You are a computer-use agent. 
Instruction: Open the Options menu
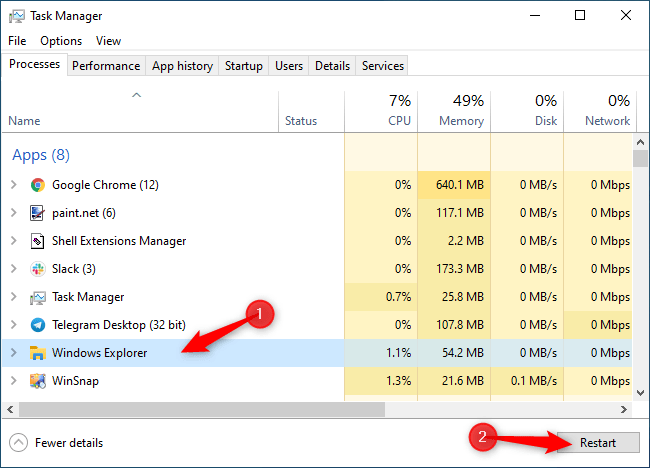61,41
